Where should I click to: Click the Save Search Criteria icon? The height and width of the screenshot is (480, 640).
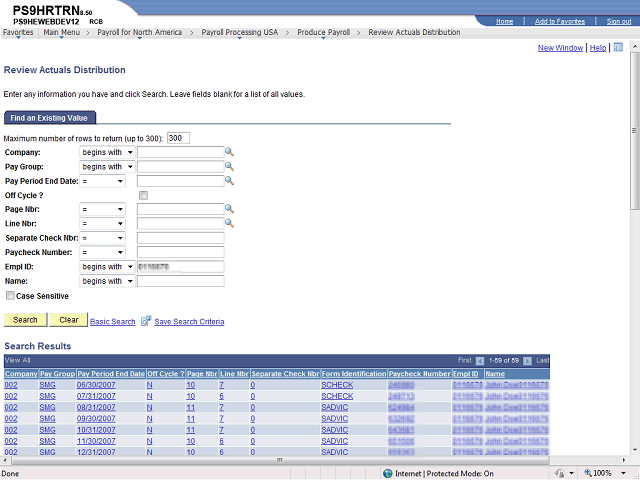pyautogui.click(x=146, y=321)
